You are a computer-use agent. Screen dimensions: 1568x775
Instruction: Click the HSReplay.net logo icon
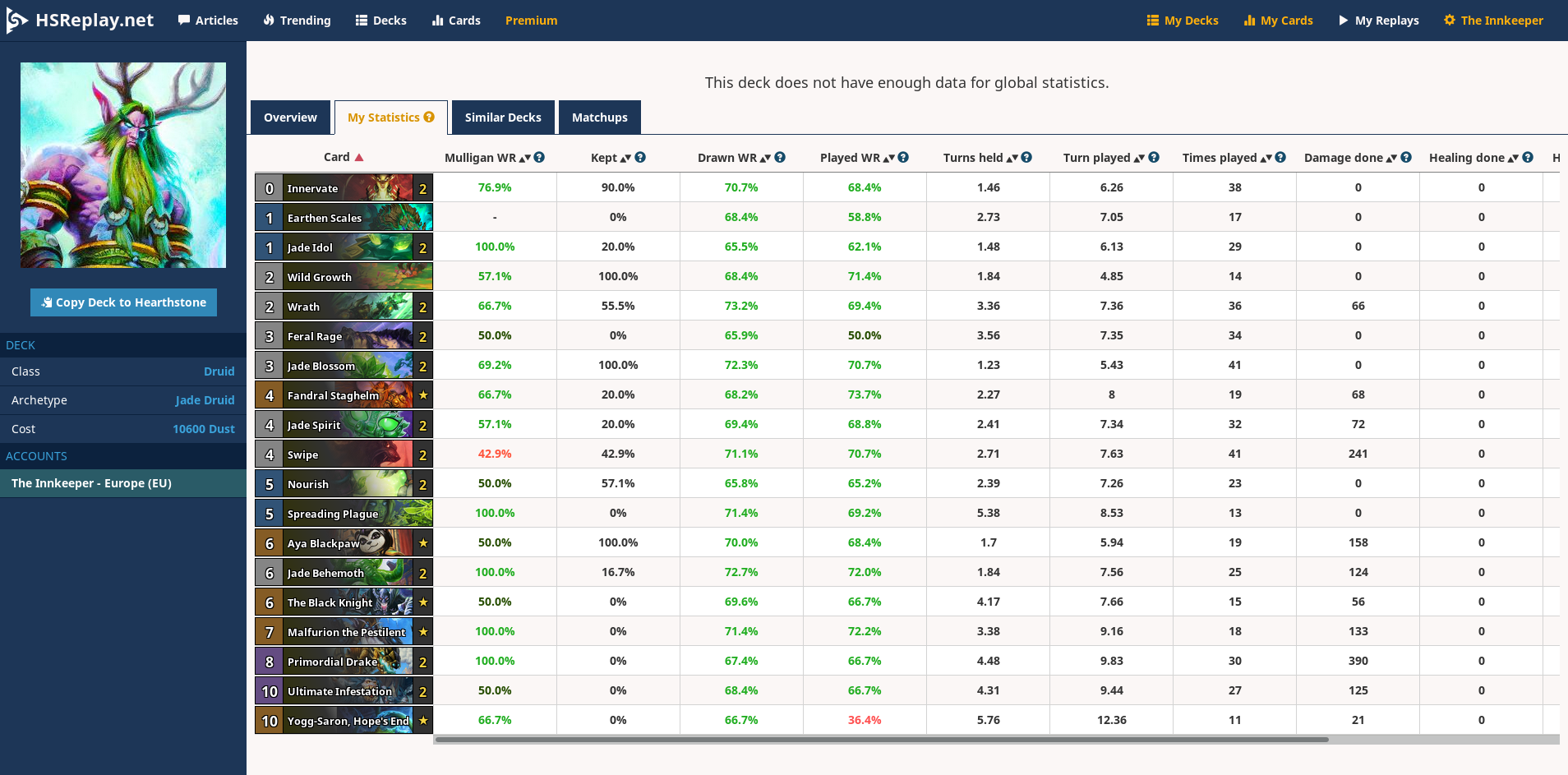click(x=16, y=21)
